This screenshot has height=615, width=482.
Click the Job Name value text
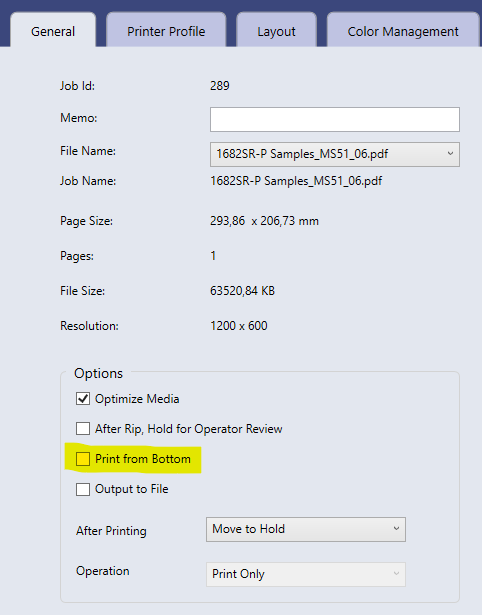pos(296,181)
